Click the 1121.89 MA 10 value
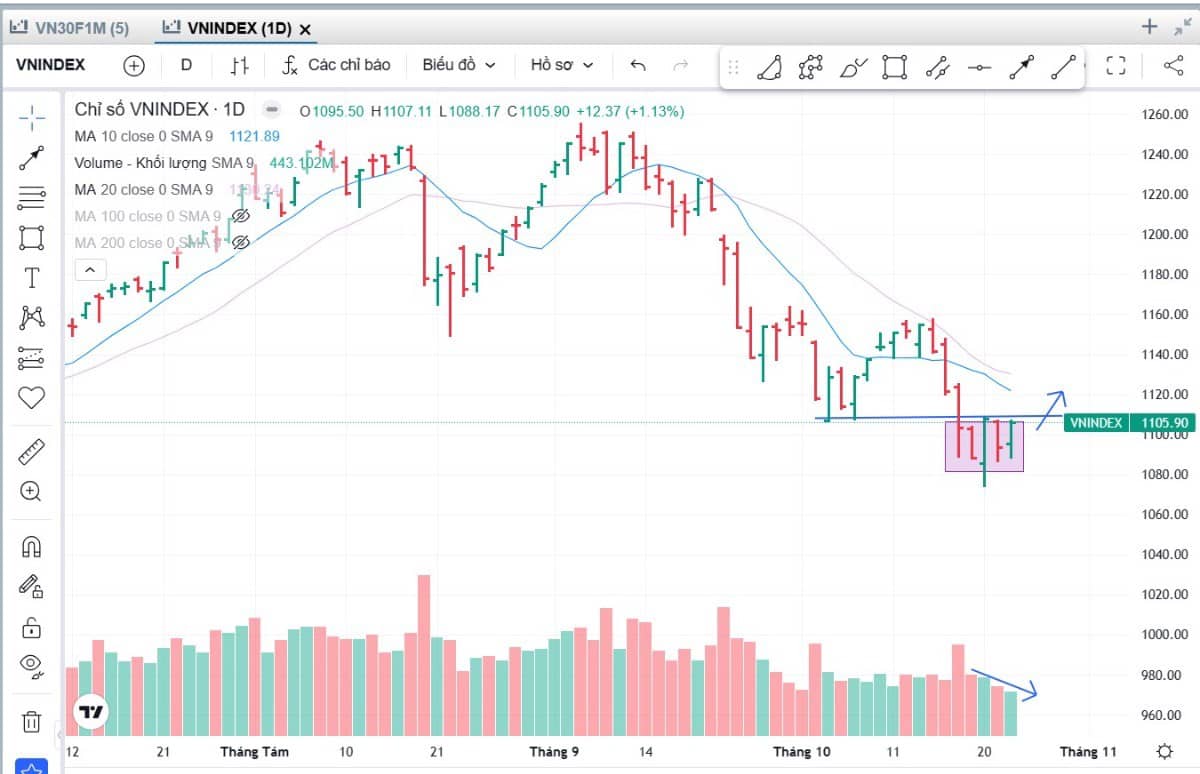This screenshot has height=774, width=1200. click(x=254, y=136)
